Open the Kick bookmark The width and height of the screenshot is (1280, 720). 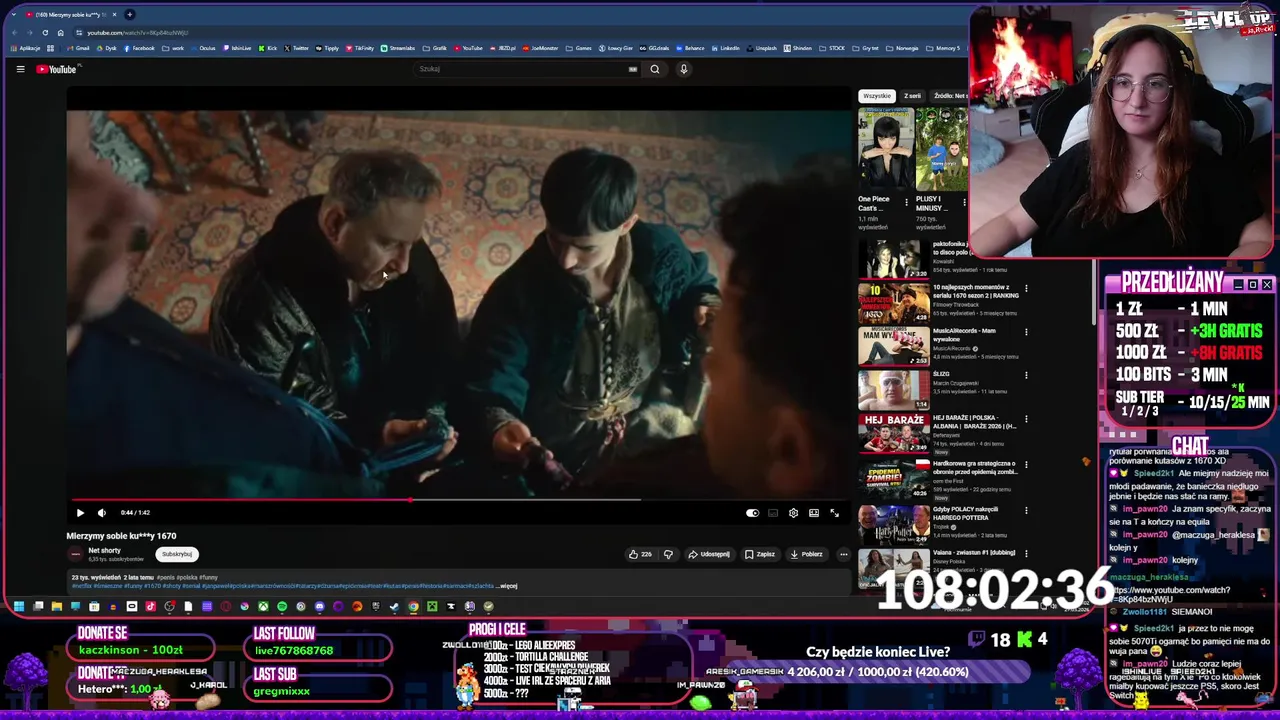pyautogui.click(x=267, y=48)
